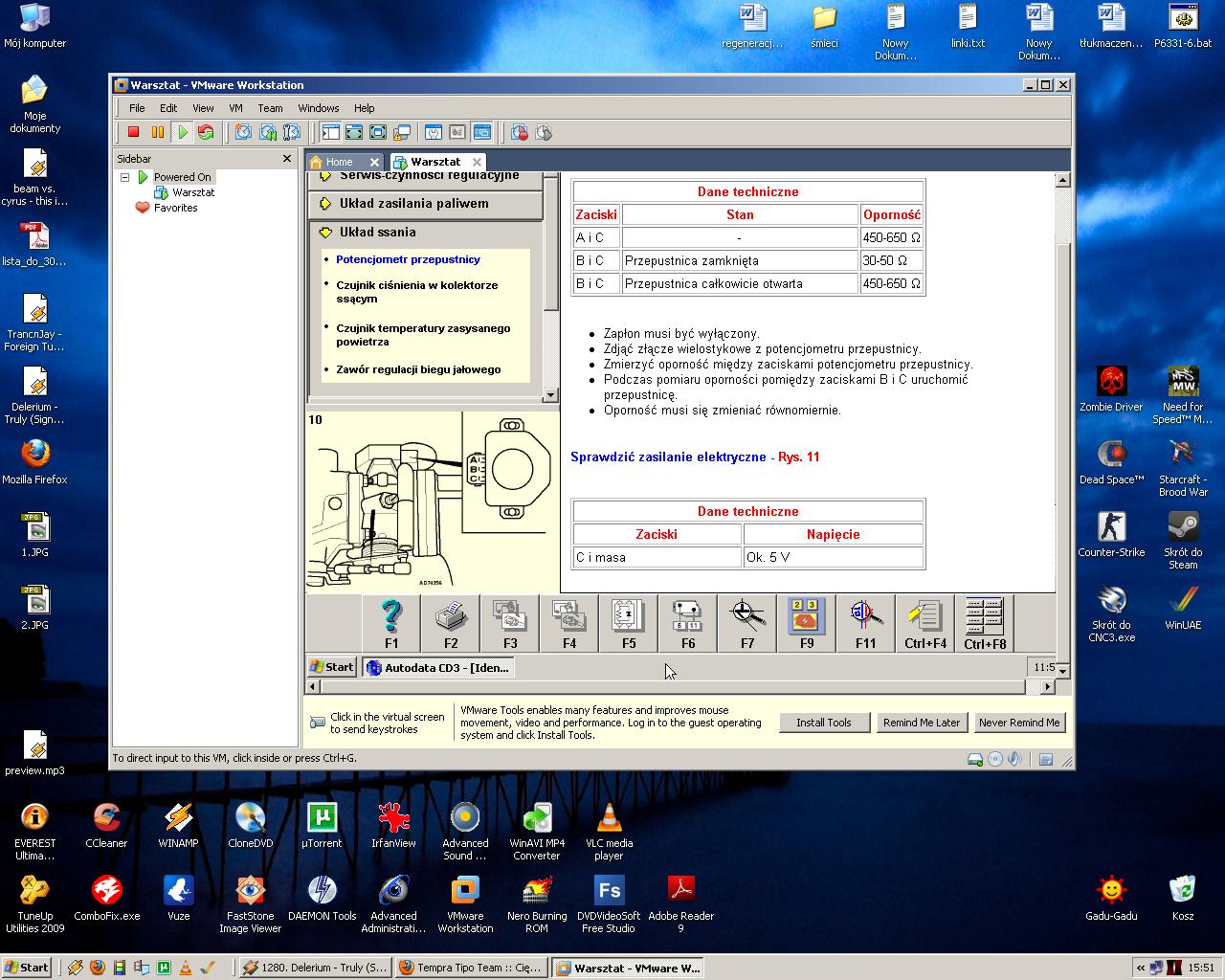1225x980 pixels.
Task: Click Autodata CD3 in guest taskbar
Action: coord(438,667)
